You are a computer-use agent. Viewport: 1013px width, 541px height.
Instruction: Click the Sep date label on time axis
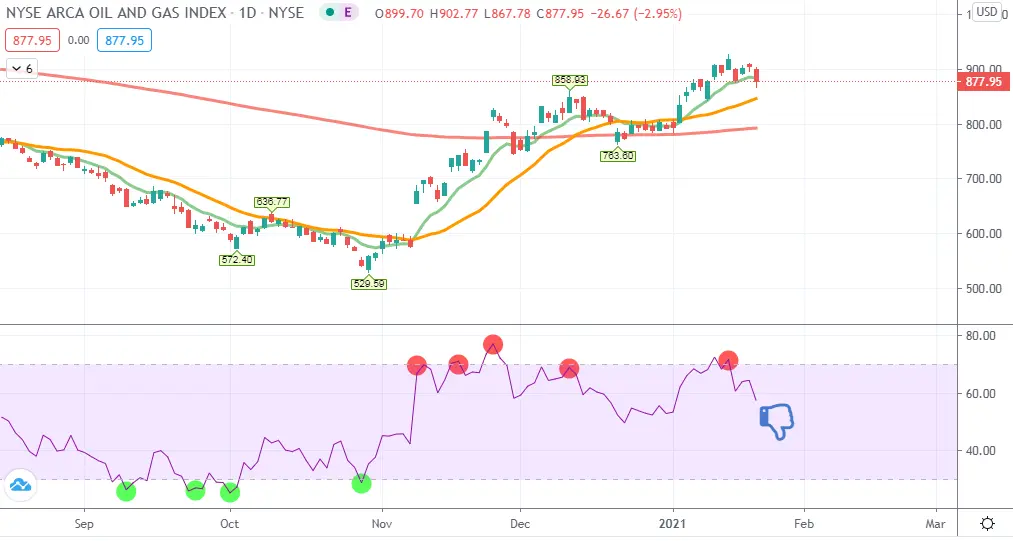[84, 524]
